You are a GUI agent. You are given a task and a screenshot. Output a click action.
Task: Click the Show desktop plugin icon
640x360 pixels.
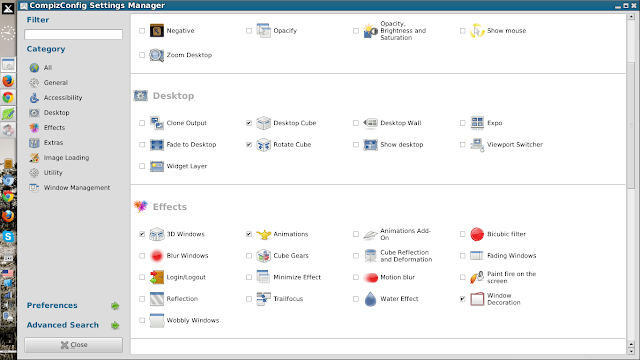point(370,144)
